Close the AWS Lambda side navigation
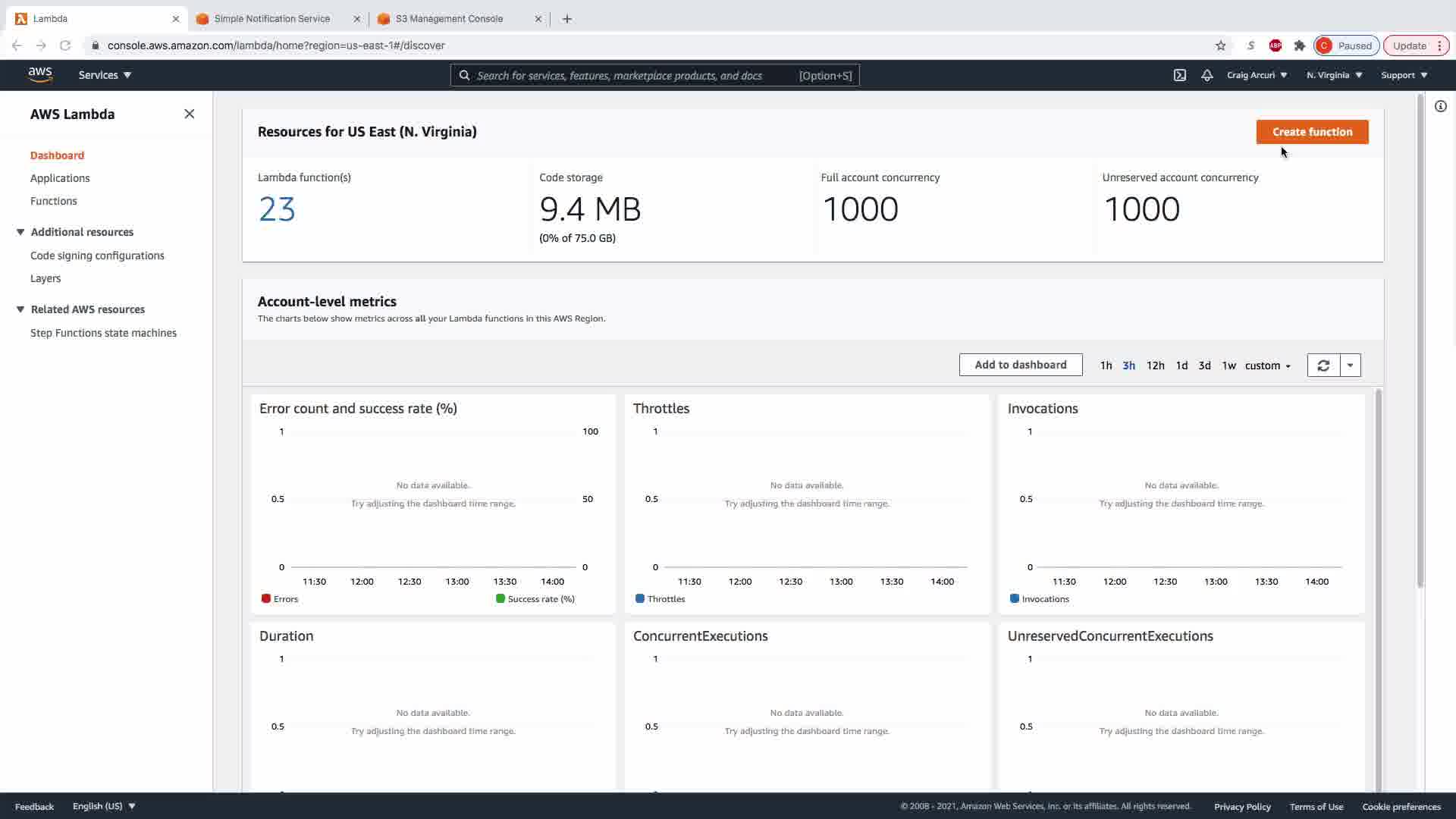The width and height of the screenshot is (1456, 819). point(190,114)
